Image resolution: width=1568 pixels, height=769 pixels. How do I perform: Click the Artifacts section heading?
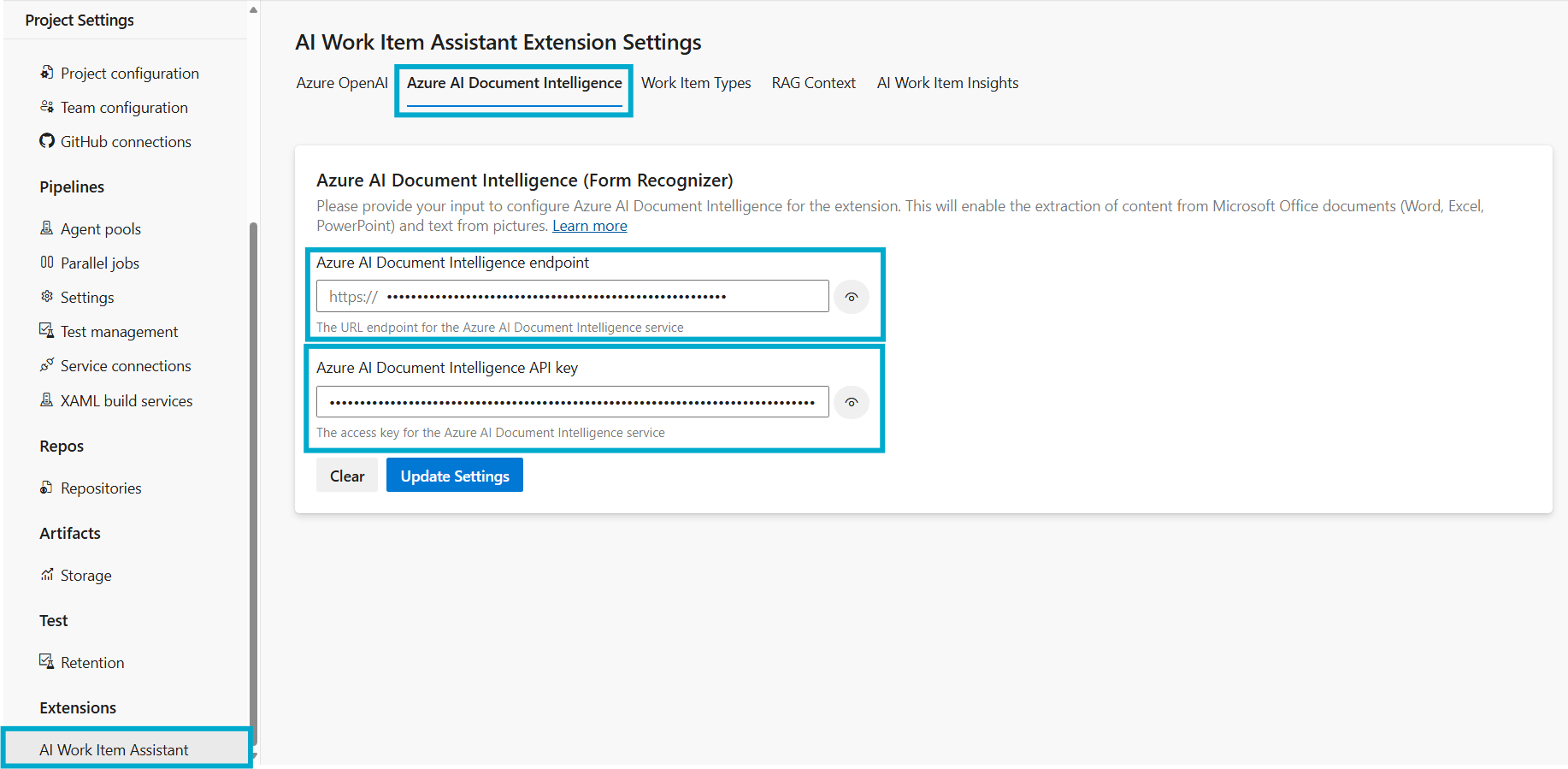coord(70,533)
